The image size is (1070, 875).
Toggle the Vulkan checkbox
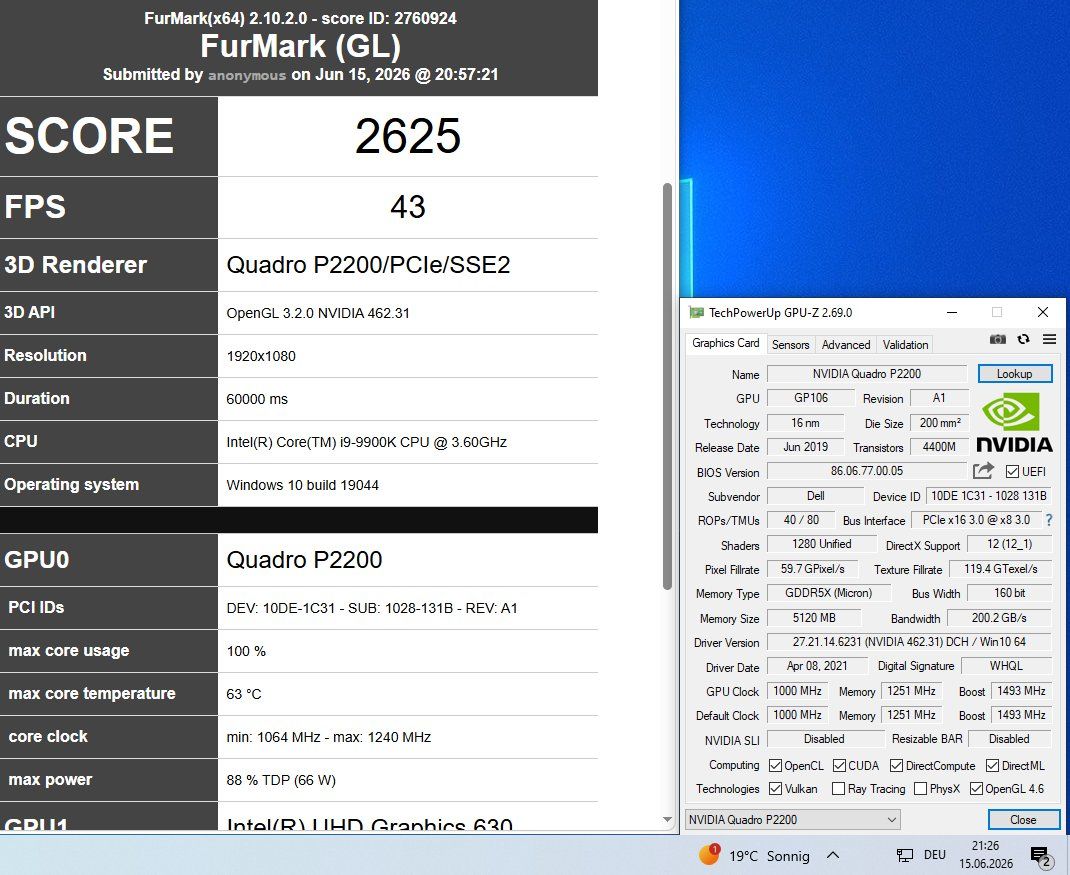775,789
